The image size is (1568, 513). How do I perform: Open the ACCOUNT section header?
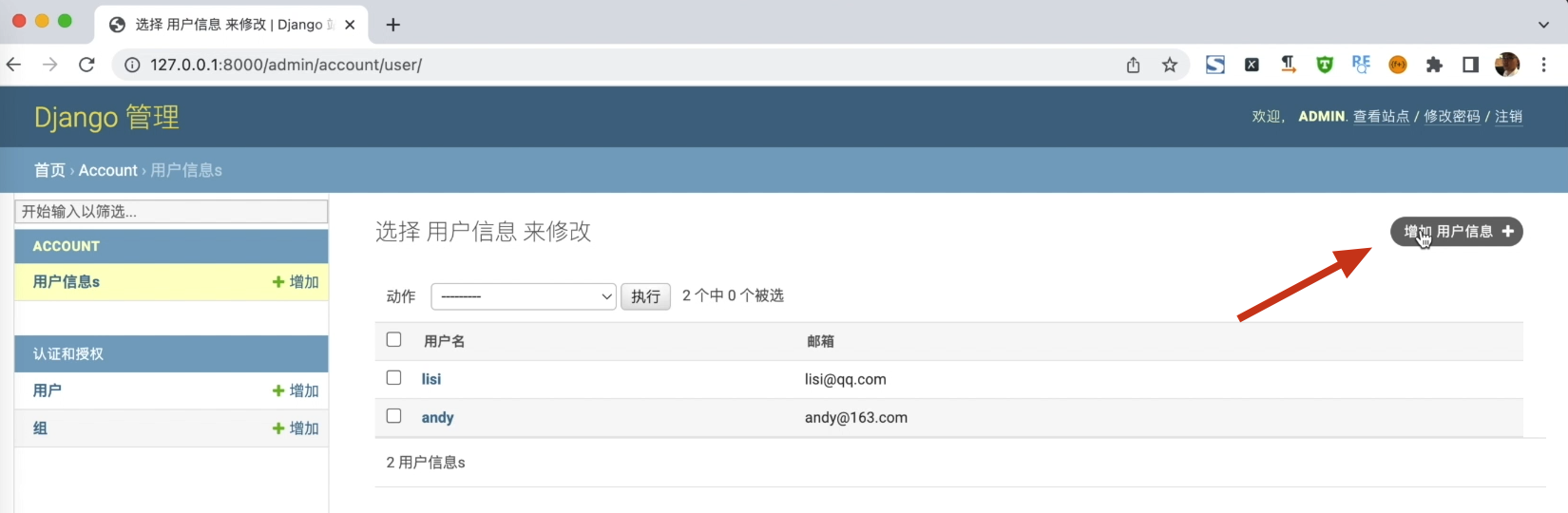pos(66,246)
